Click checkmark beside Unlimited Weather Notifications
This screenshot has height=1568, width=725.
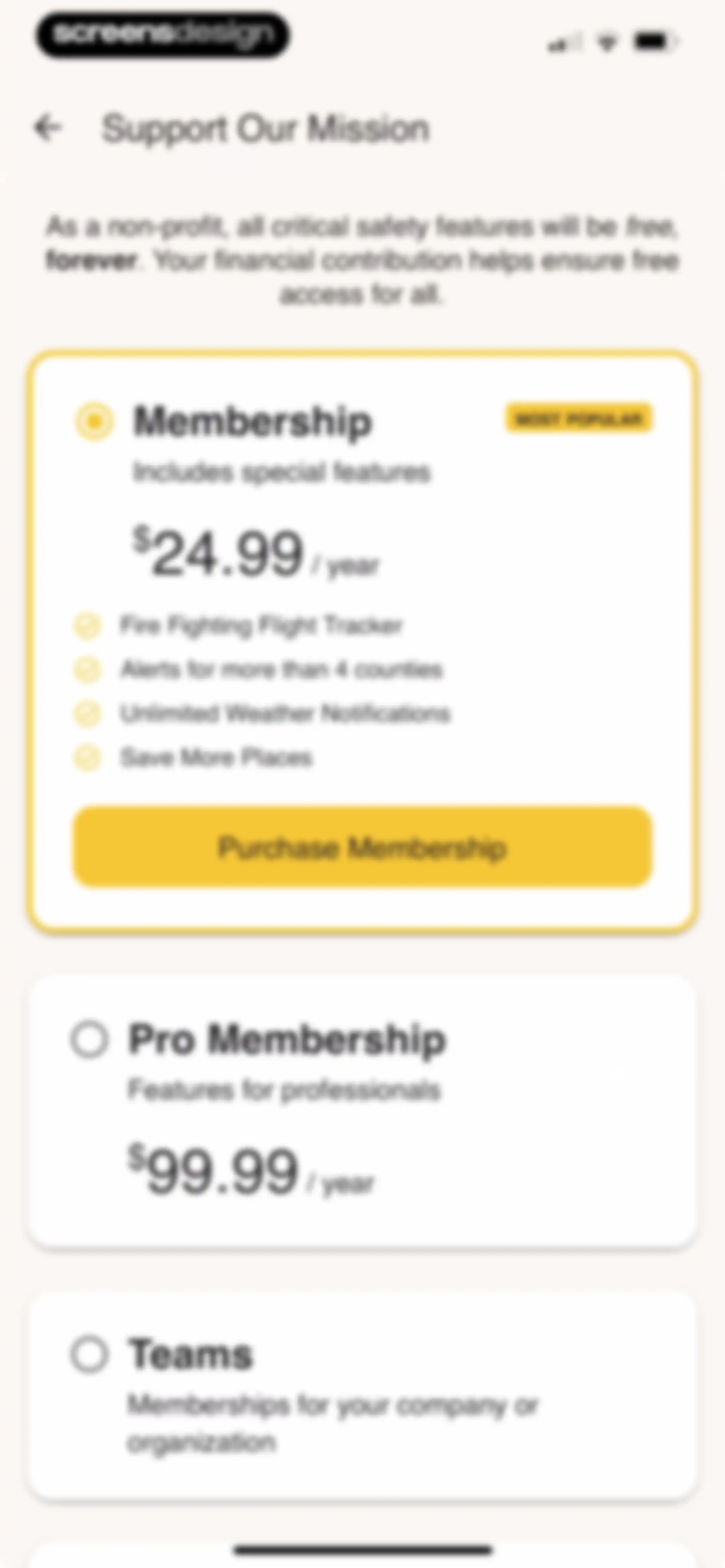pos(87,713)
